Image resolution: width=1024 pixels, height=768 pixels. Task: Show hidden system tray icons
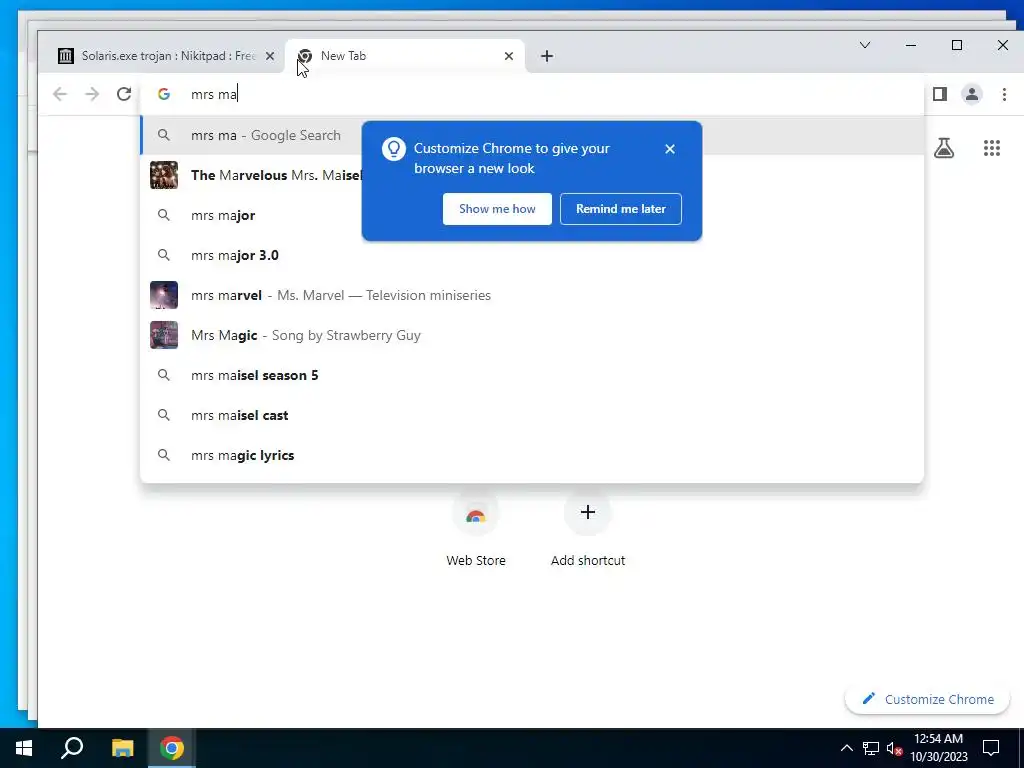[846, 748]
